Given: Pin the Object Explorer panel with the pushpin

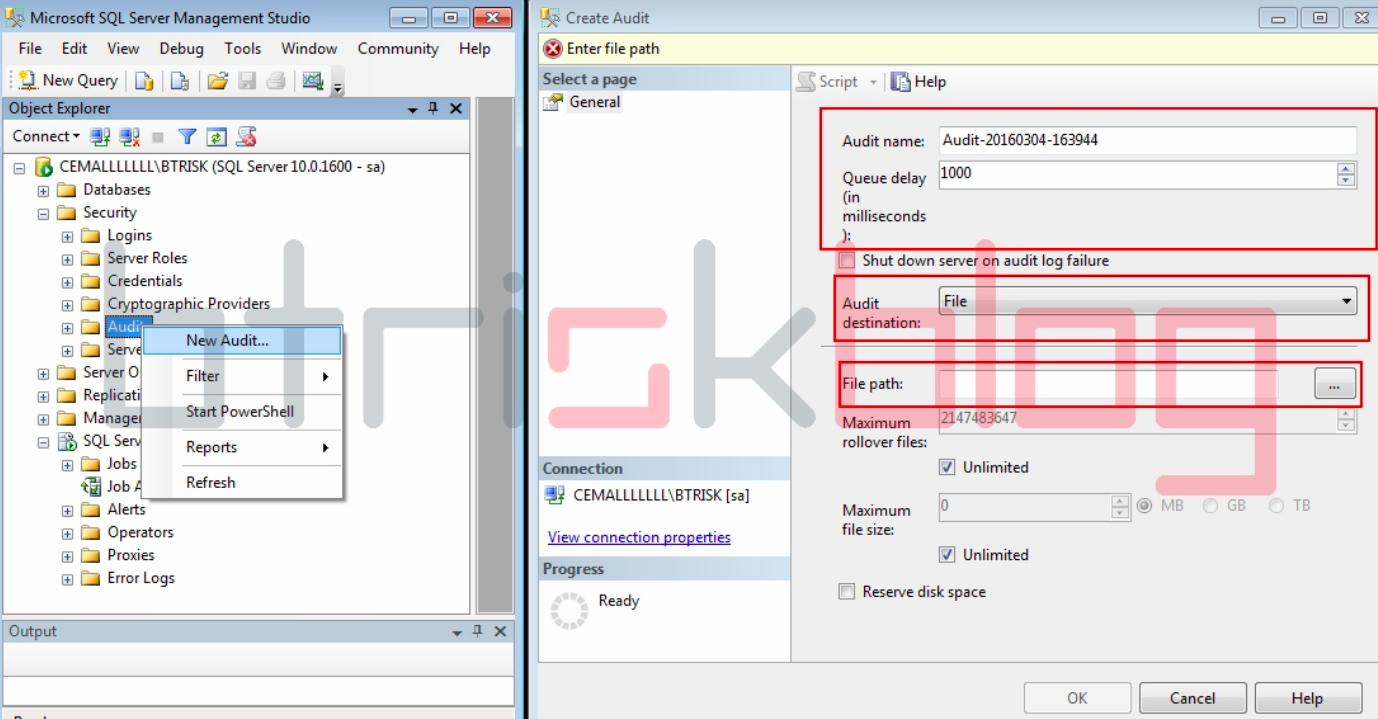Looking at the screenshot, I should point(433,108).
